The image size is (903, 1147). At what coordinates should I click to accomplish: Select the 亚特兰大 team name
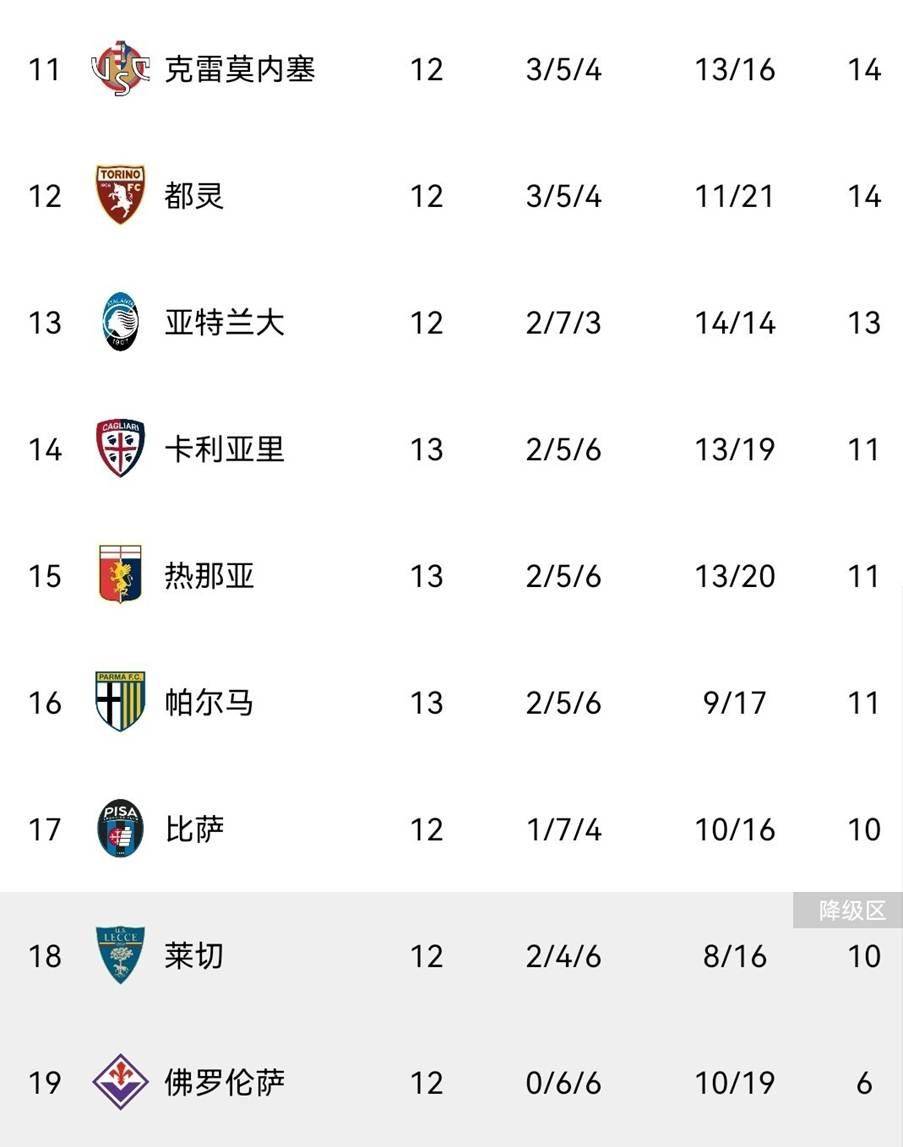224,322
